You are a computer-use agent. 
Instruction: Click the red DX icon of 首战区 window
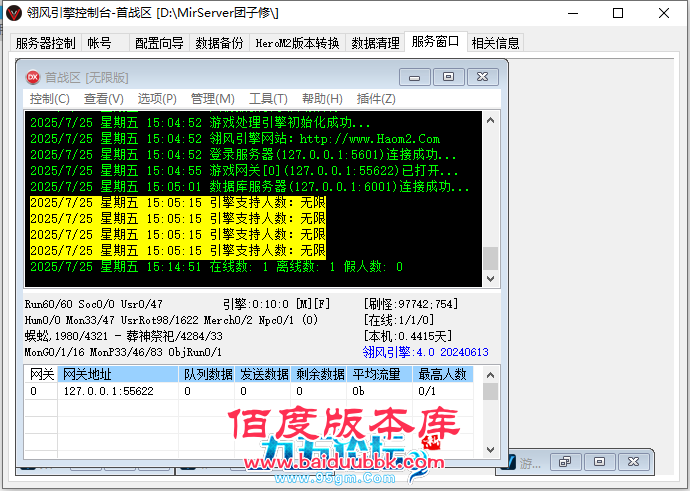[x=33, y=77]
